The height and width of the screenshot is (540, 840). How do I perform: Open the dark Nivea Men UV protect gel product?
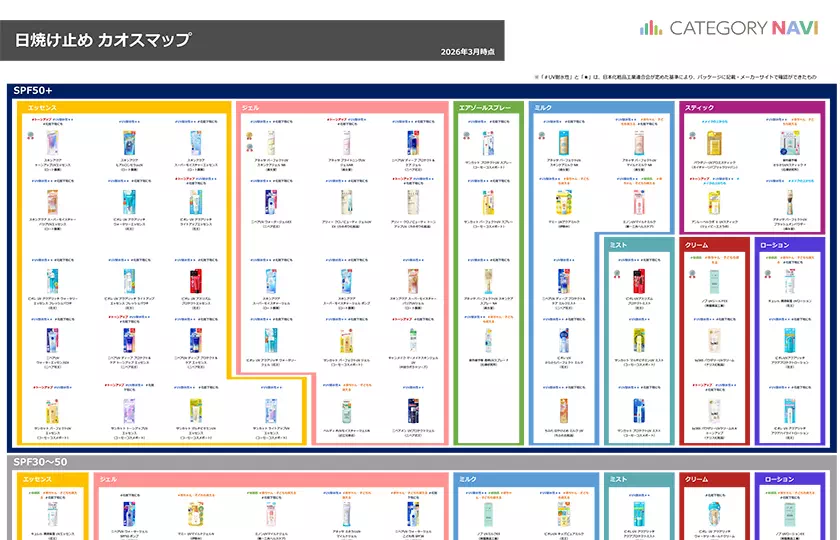point(413,411)
